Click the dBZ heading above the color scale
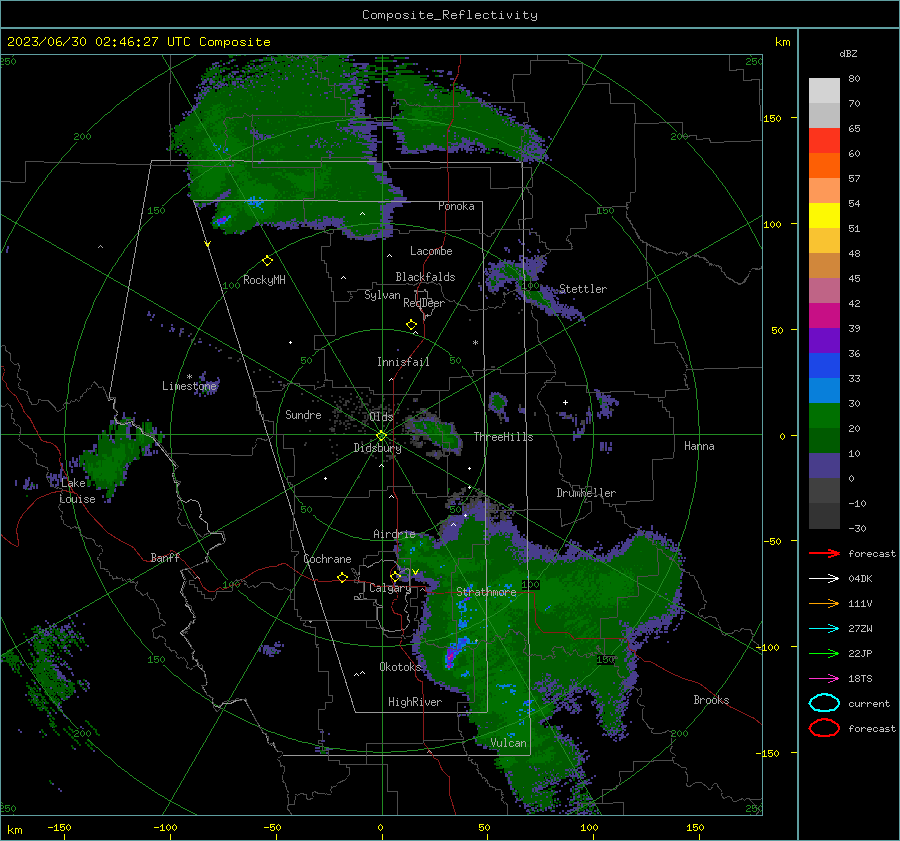Screen dimensions: 900x841 pyautogui.click(x=848, y=53)
